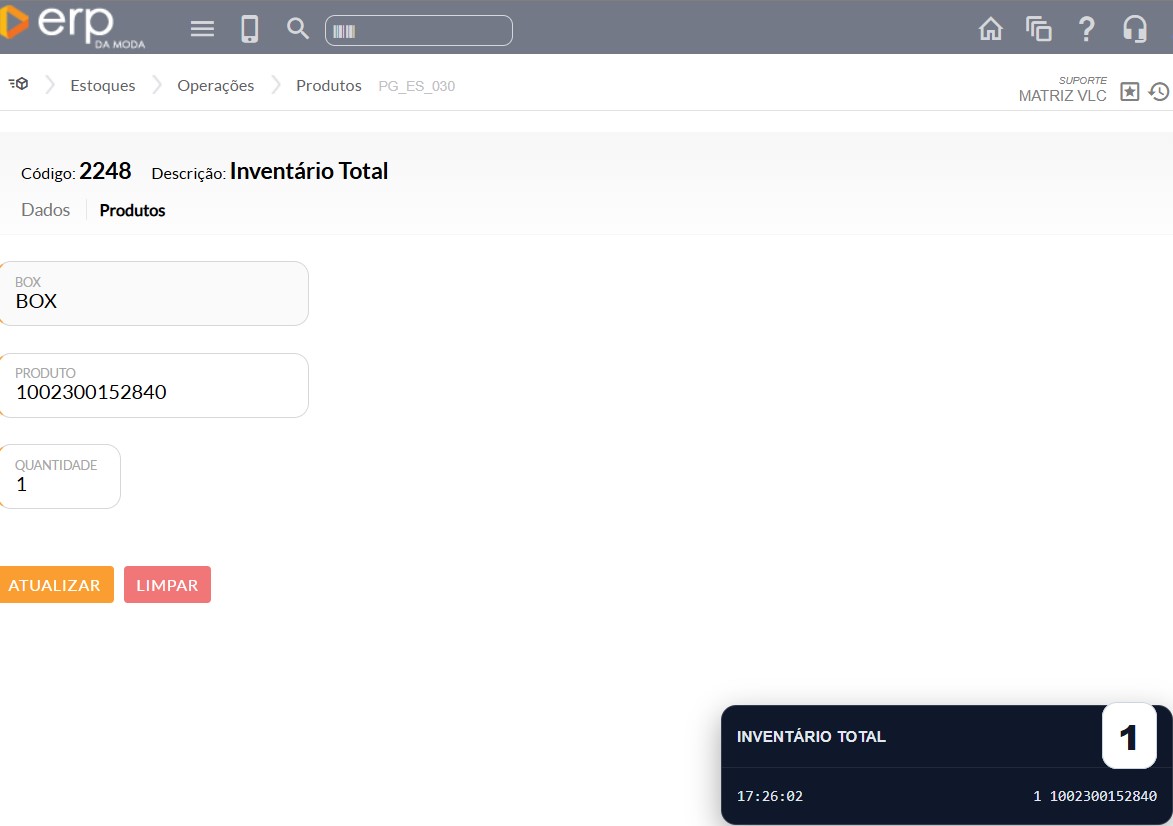Click into the barcode search field

pos(430,31)
